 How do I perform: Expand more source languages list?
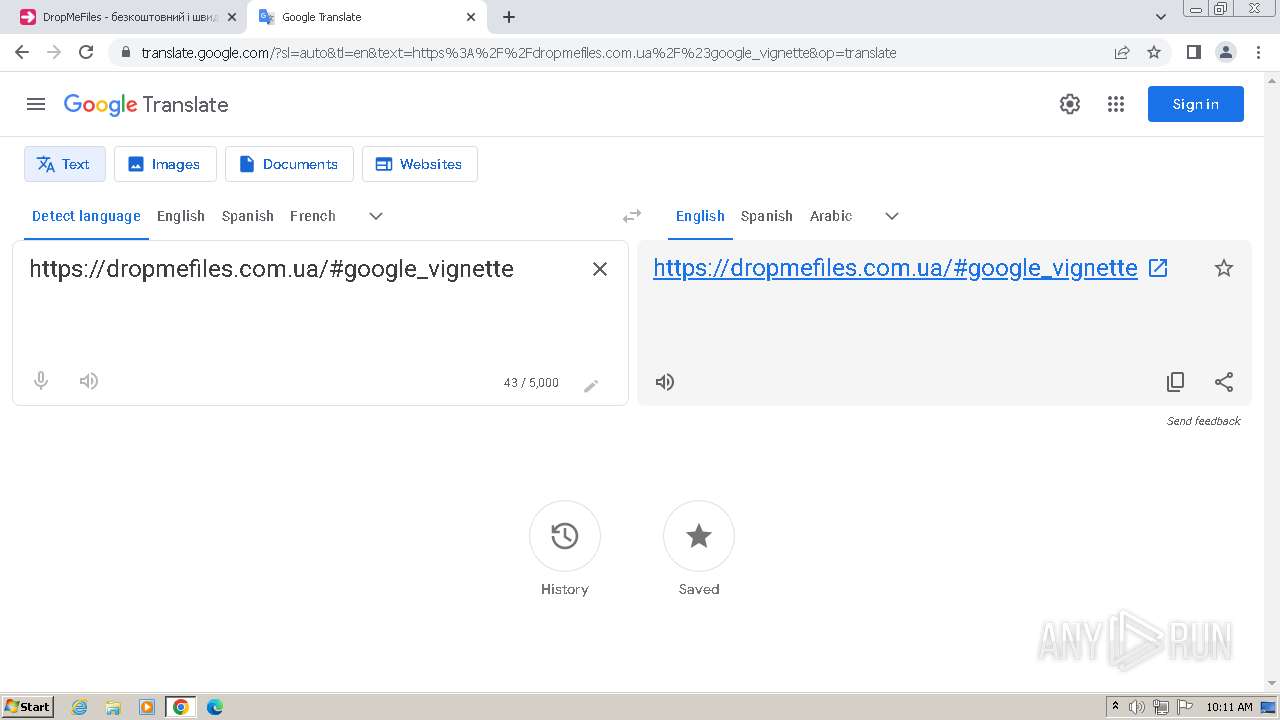click(376, 216)
